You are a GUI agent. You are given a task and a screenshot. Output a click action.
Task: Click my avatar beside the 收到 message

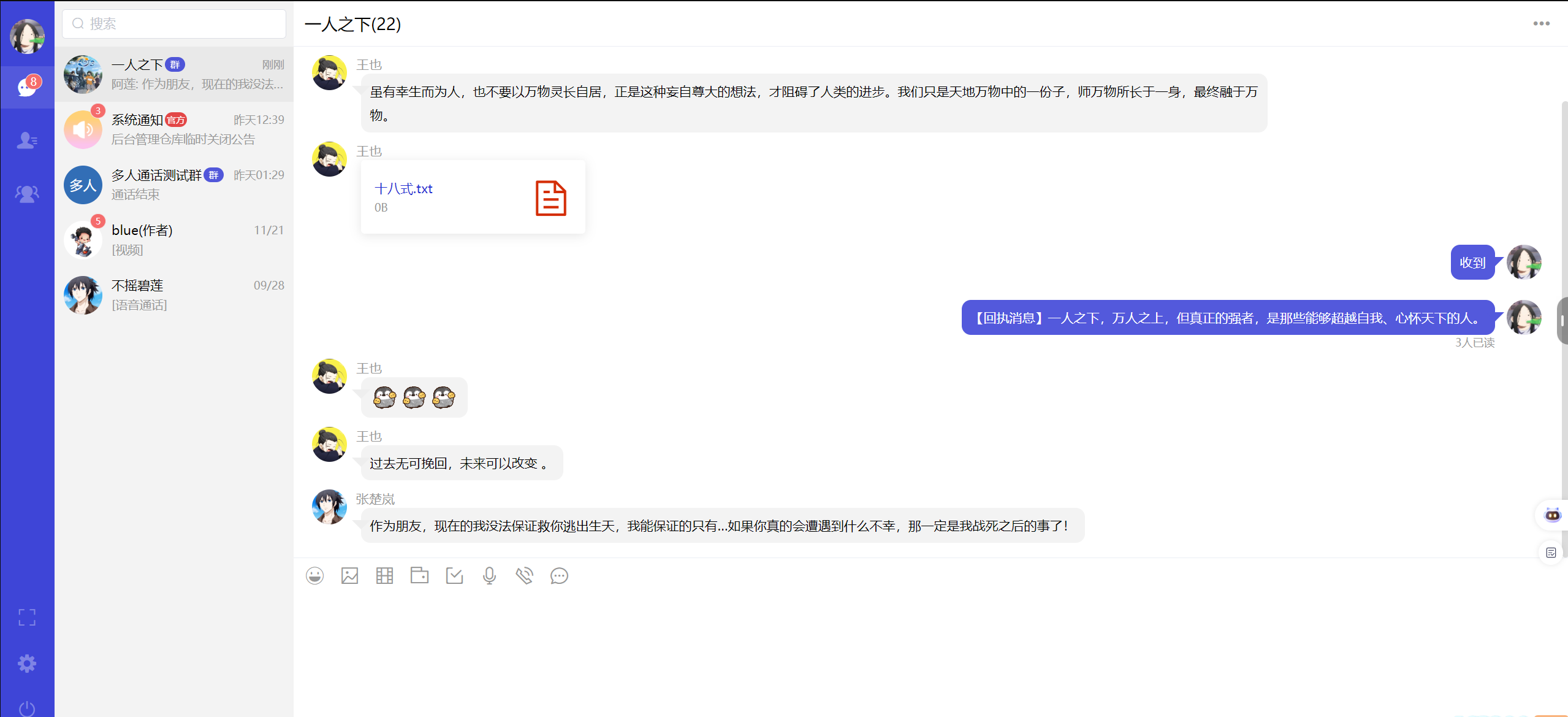pyautogui.click(x=1524, y=263)
